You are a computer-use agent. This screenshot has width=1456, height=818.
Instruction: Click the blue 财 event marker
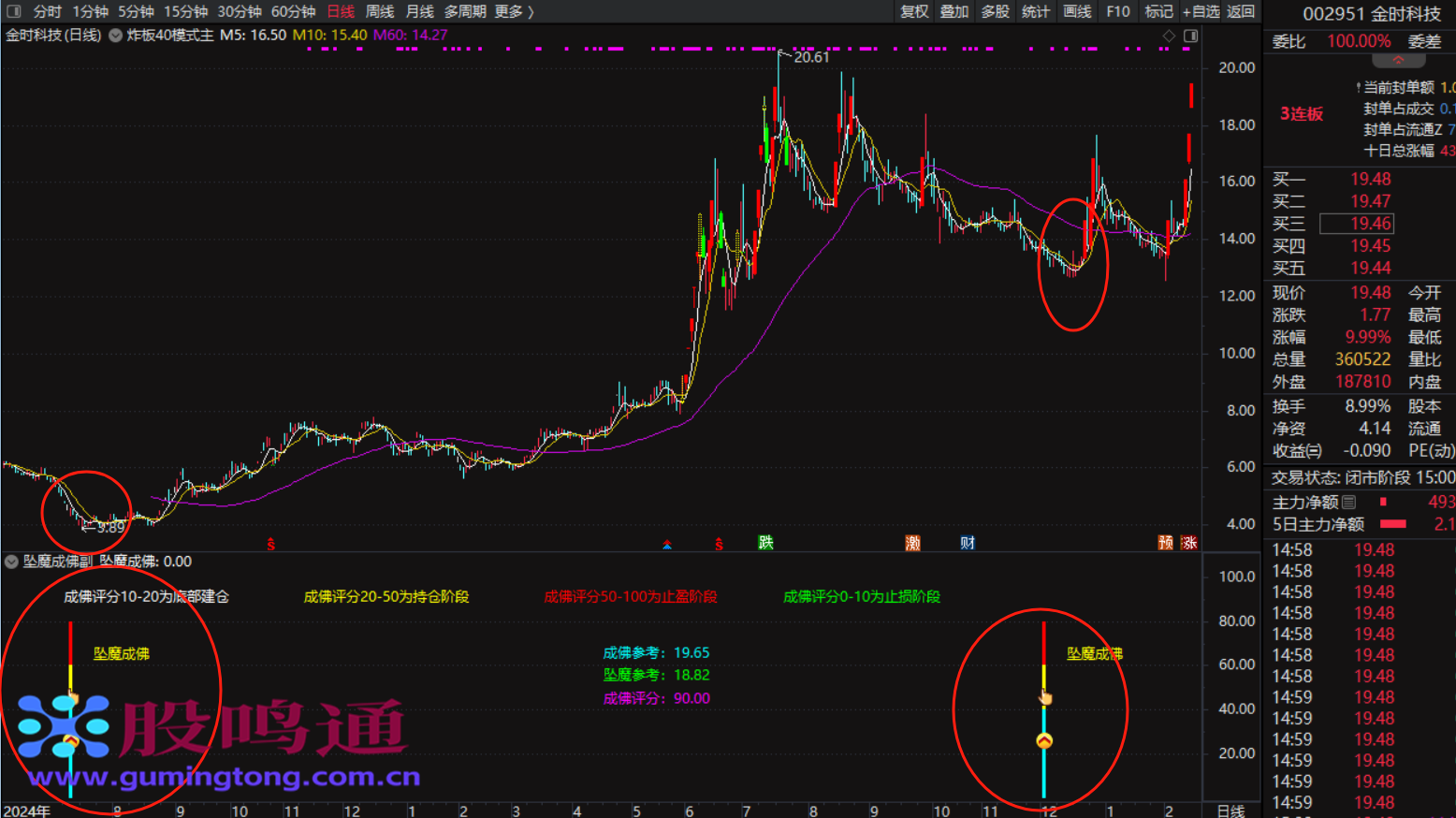click(968, 543)
